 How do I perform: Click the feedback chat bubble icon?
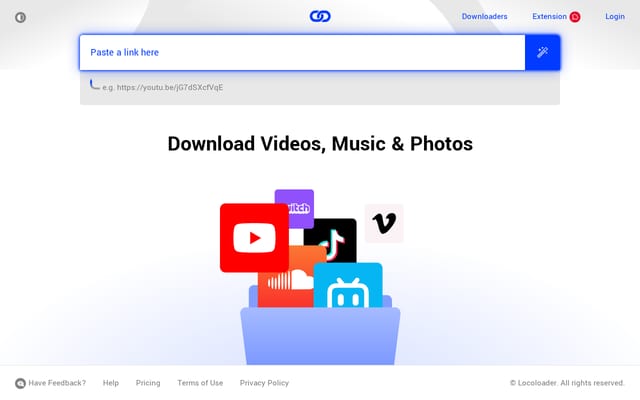(20, 383)
